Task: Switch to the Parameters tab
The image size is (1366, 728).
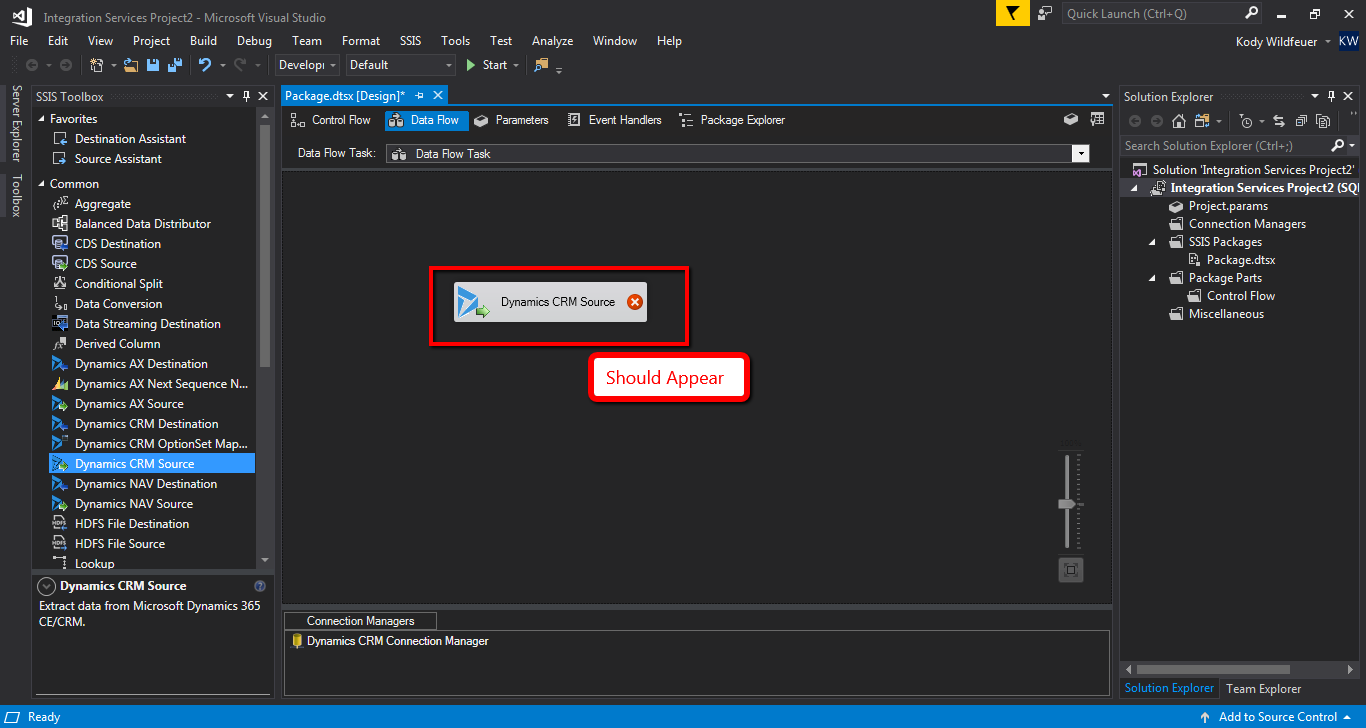Action: pos(511,120)
